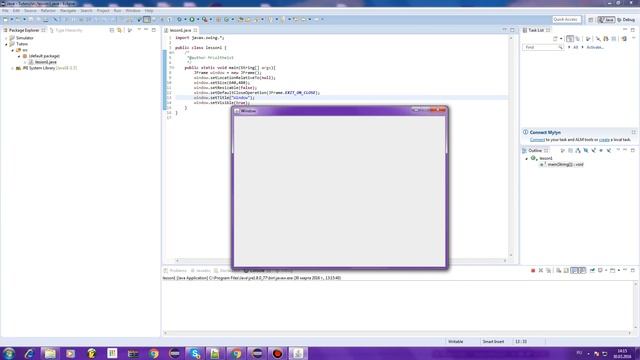The width and height of the screenshot is (640, 360).
Task: Select lesson1.java in Package Explorer
Action: click(x=43, y=62)
